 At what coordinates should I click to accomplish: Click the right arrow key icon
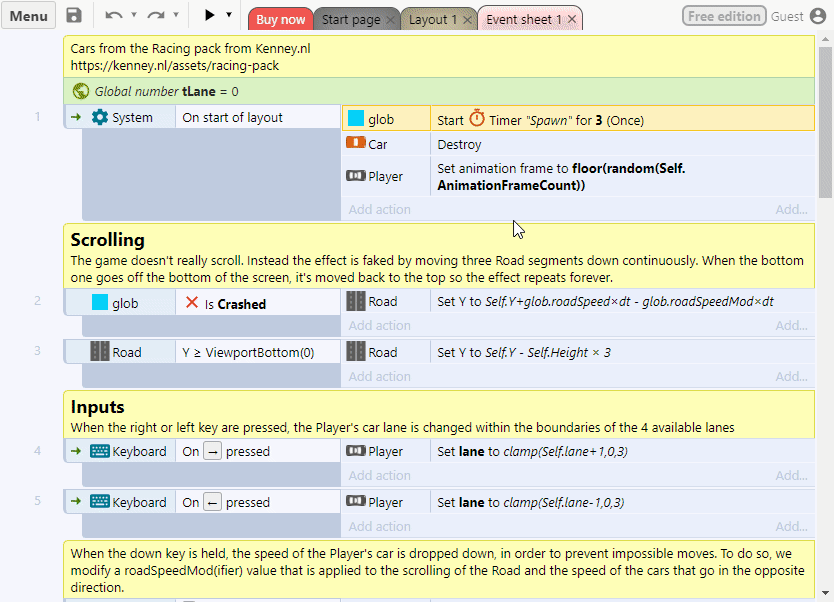pyautogui.click(x=212, y=452)
